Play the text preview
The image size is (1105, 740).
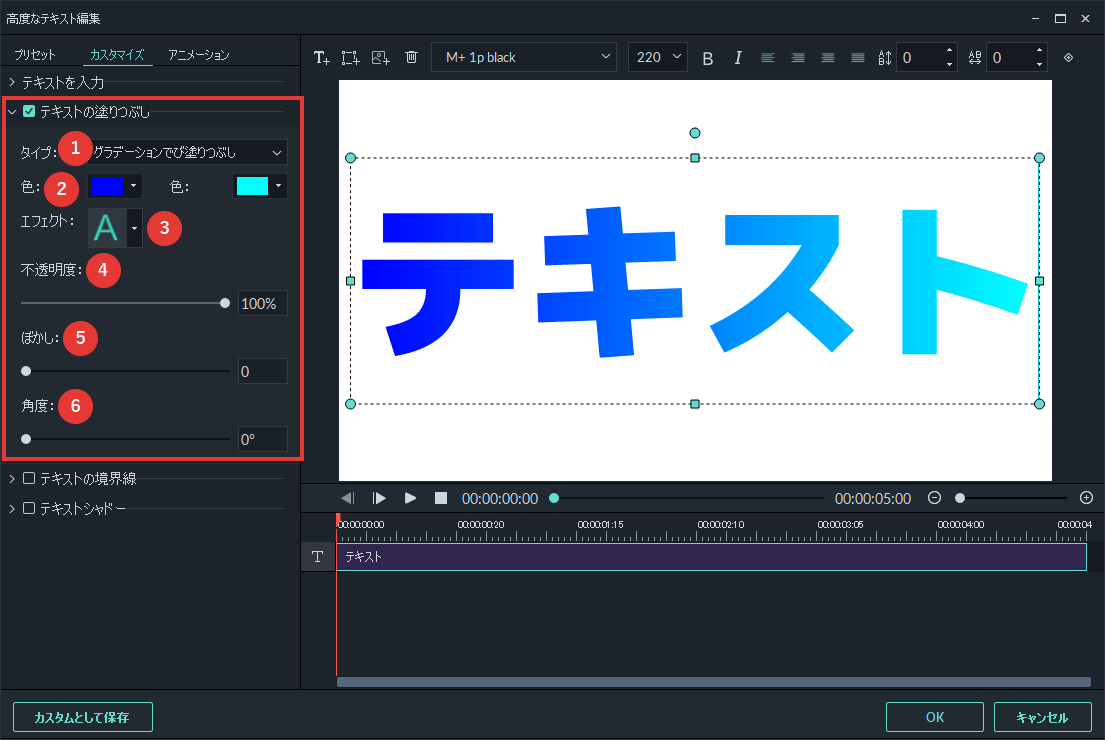tap(410, 498)
